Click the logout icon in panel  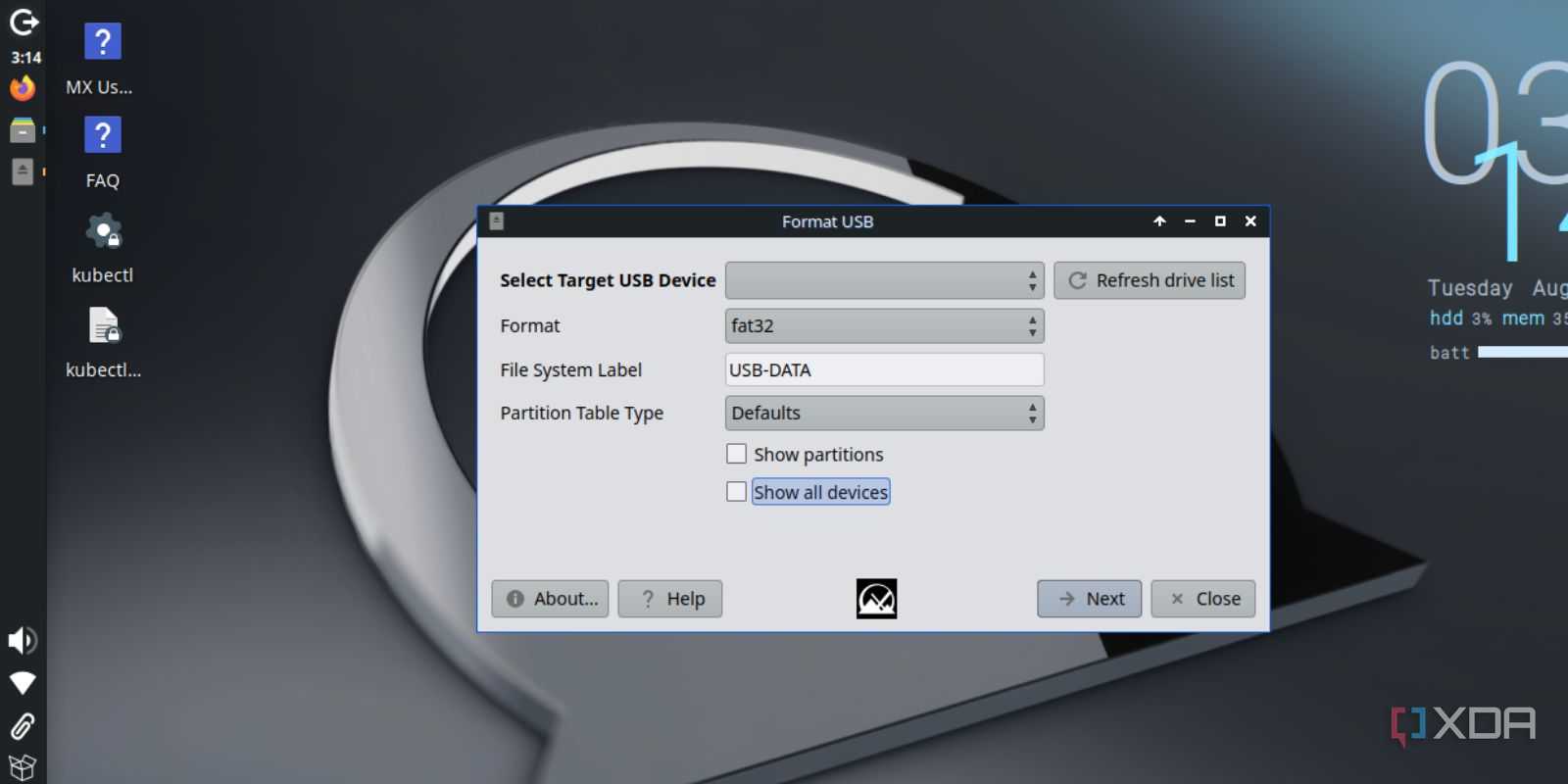point(24,22)
